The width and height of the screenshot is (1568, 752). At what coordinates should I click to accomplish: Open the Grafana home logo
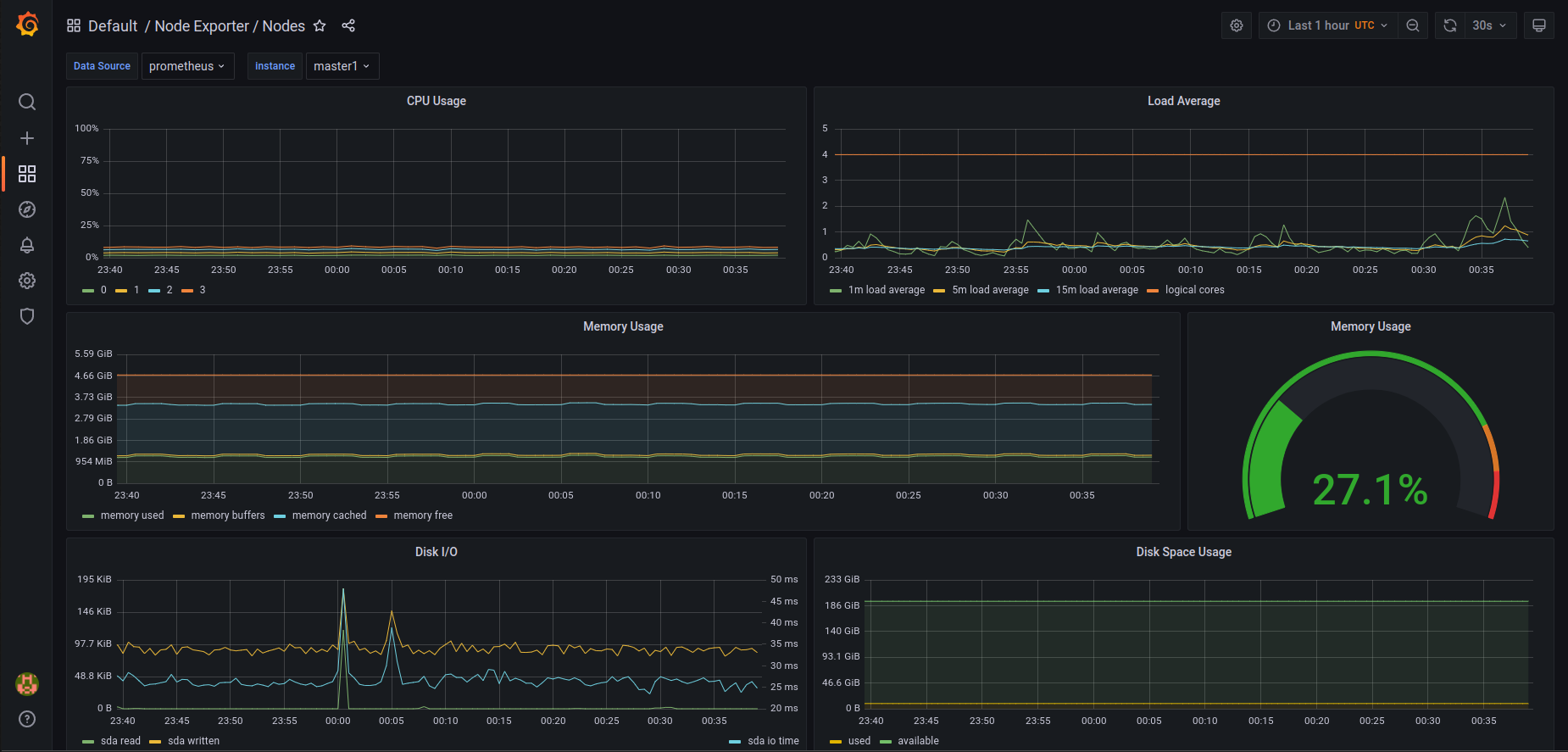(x=27, y=25)
